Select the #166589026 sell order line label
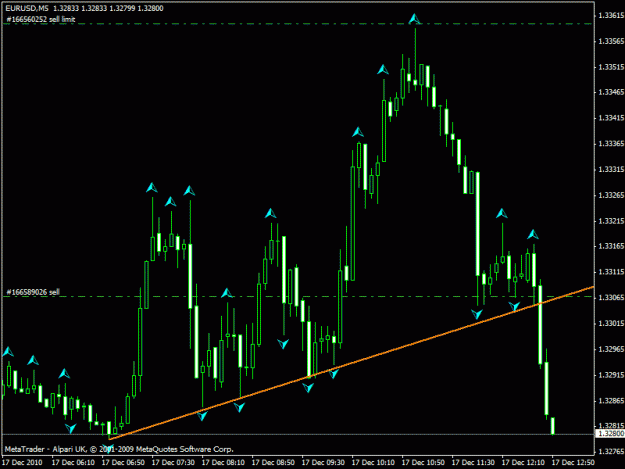This screenshot has width=625, height=469. click(x=33, y=292)
